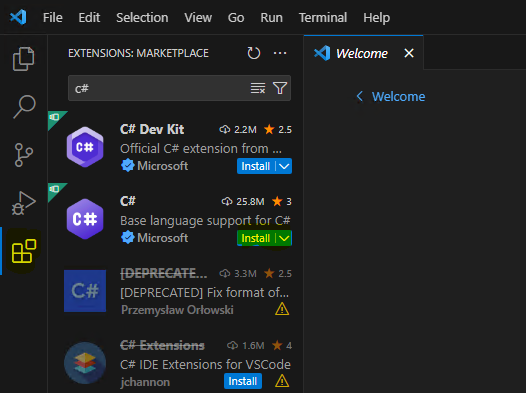Open the Selection menu

tap(142, 17)
